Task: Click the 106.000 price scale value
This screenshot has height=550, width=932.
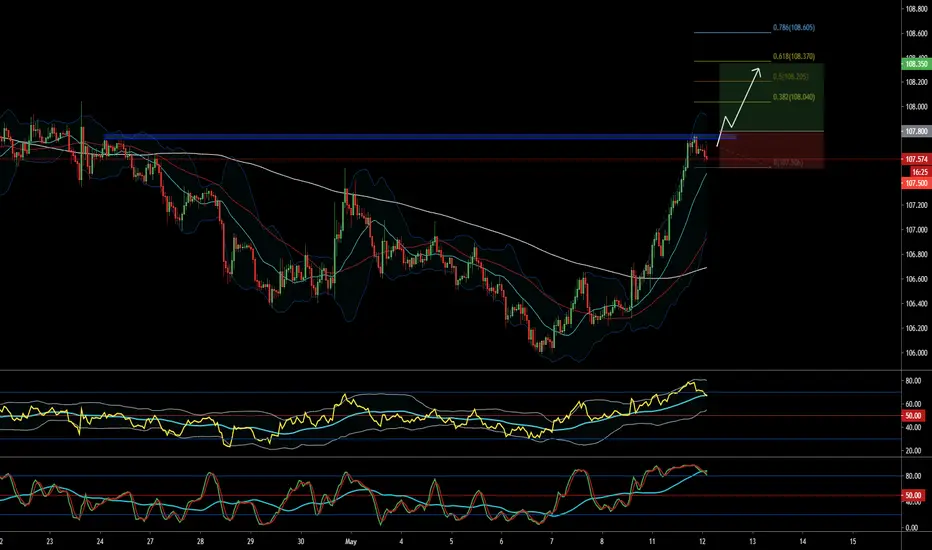Action: (x=916, y=353)
